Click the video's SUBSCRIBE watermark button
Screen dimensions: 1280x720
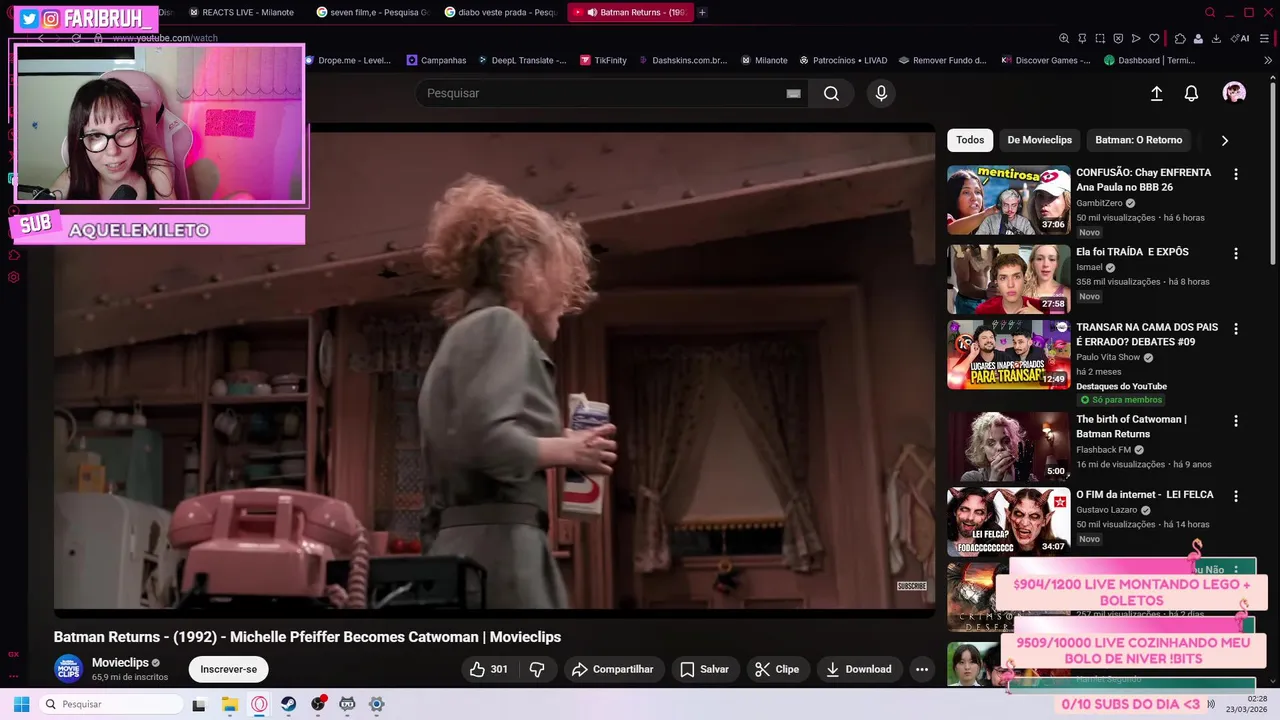point(911,586)
